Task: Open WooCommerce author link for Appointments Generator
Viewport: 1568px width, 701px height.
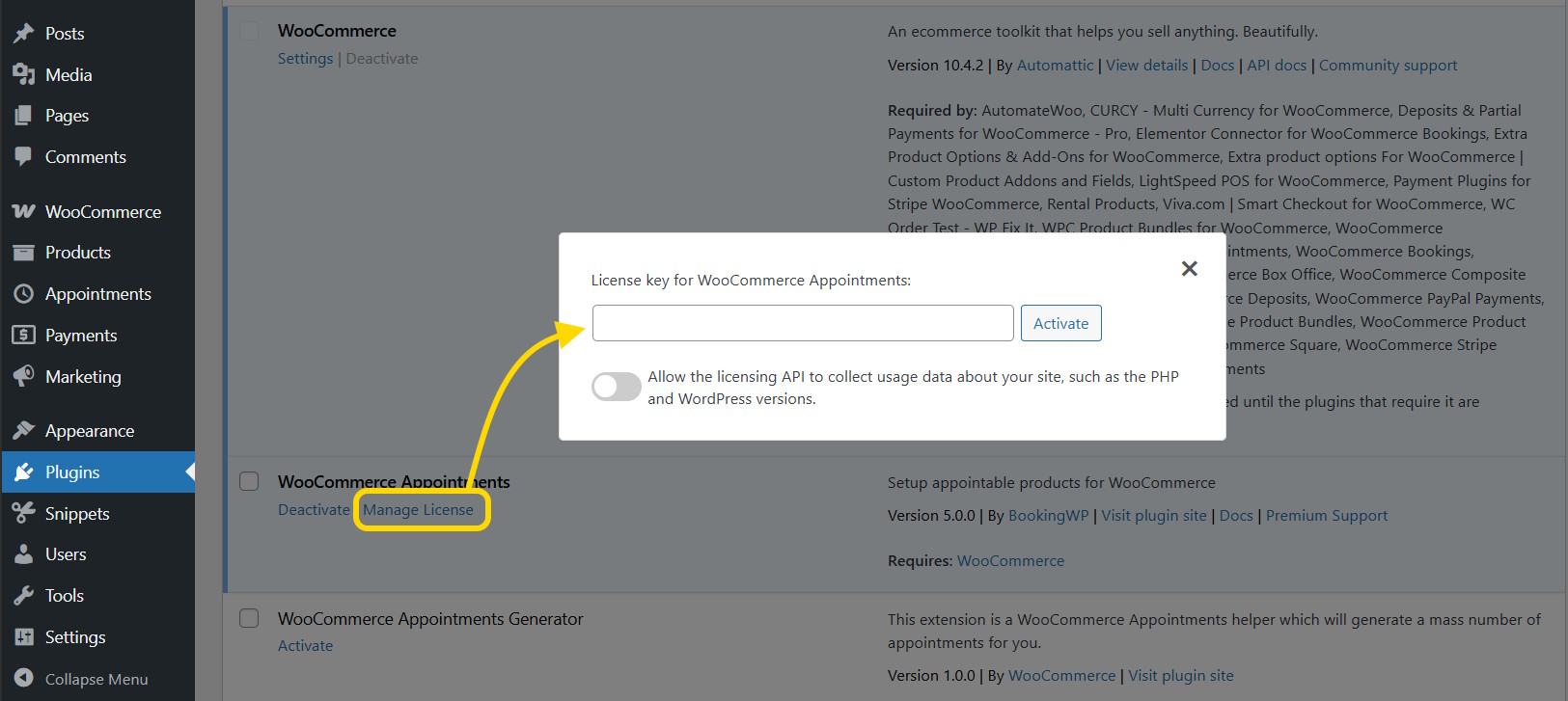Action: click(x=1061, y=676)
